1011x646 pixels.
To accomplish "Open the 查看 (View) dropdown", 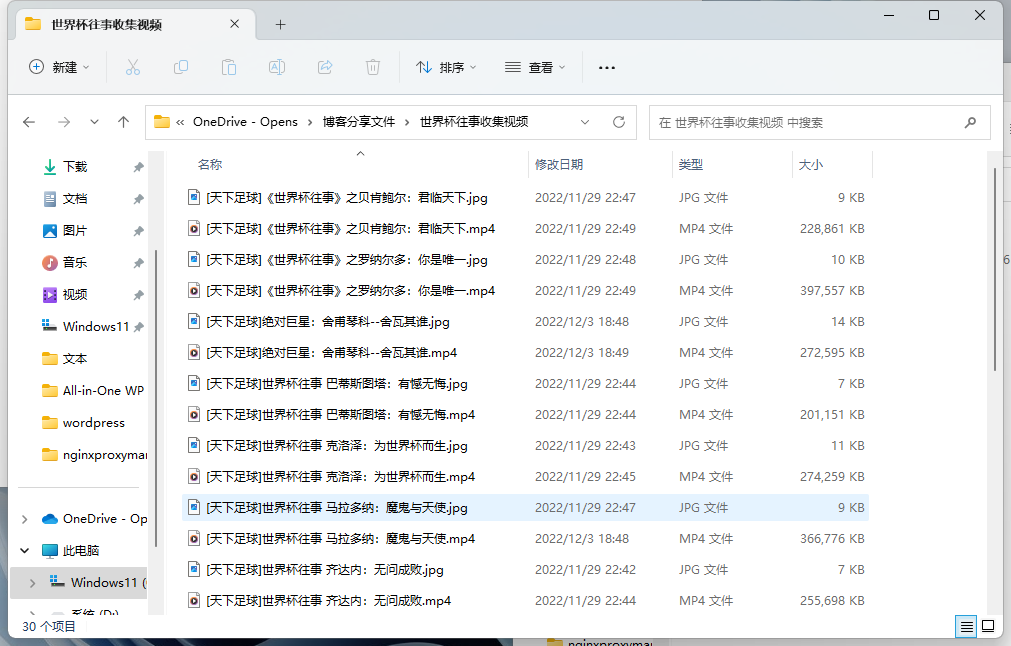I will [x=535, y=67].
